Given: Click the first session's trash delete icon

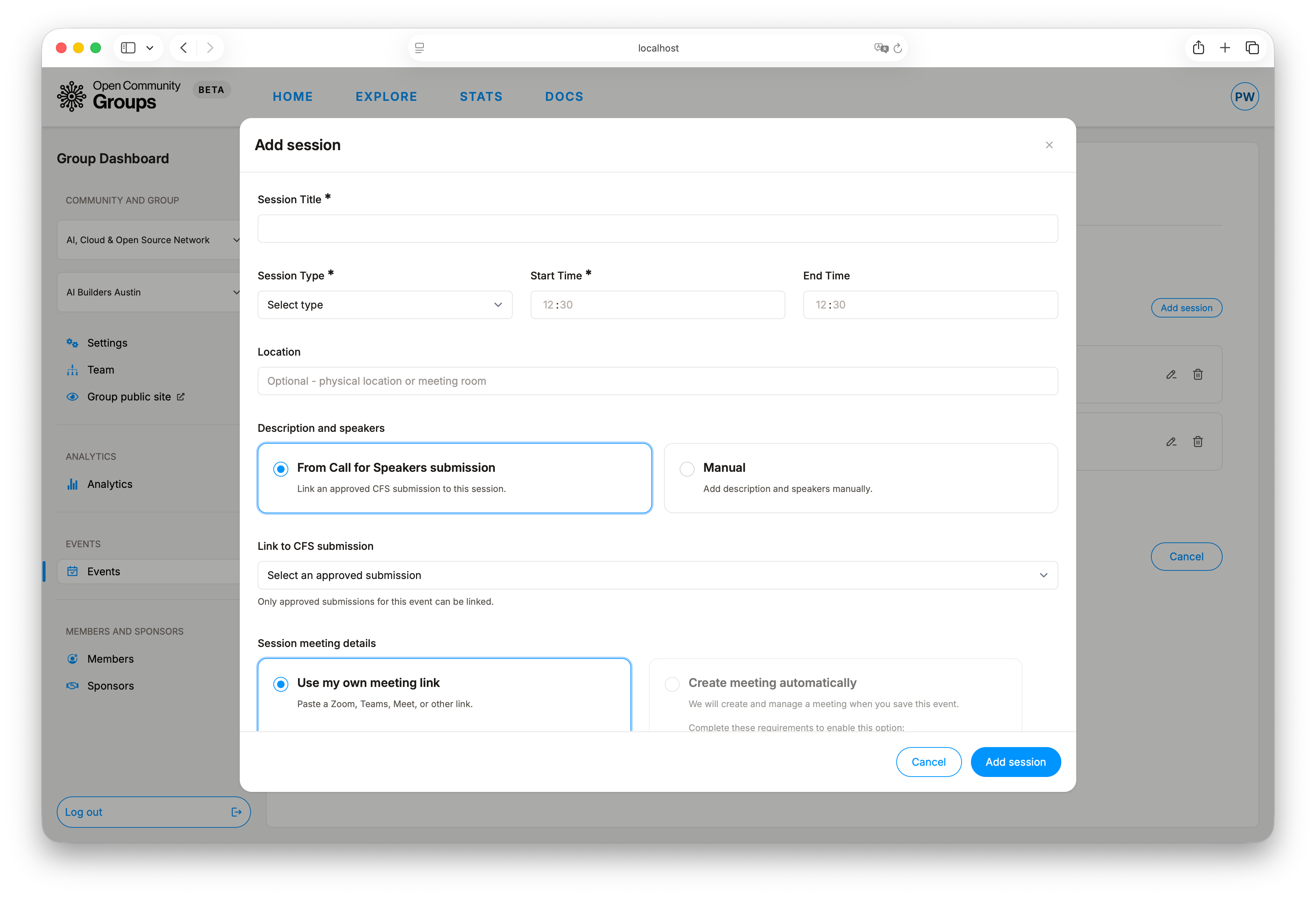Looking at the screenshot, I should click(x=1198, y=375).
